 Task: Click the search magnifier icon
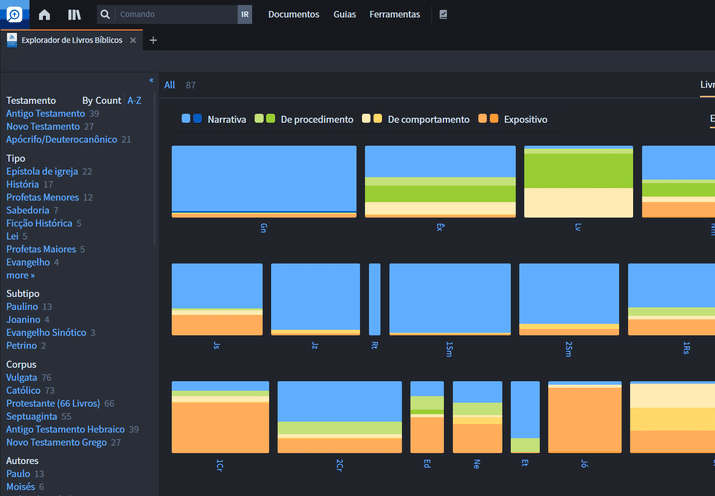point(105,15)
